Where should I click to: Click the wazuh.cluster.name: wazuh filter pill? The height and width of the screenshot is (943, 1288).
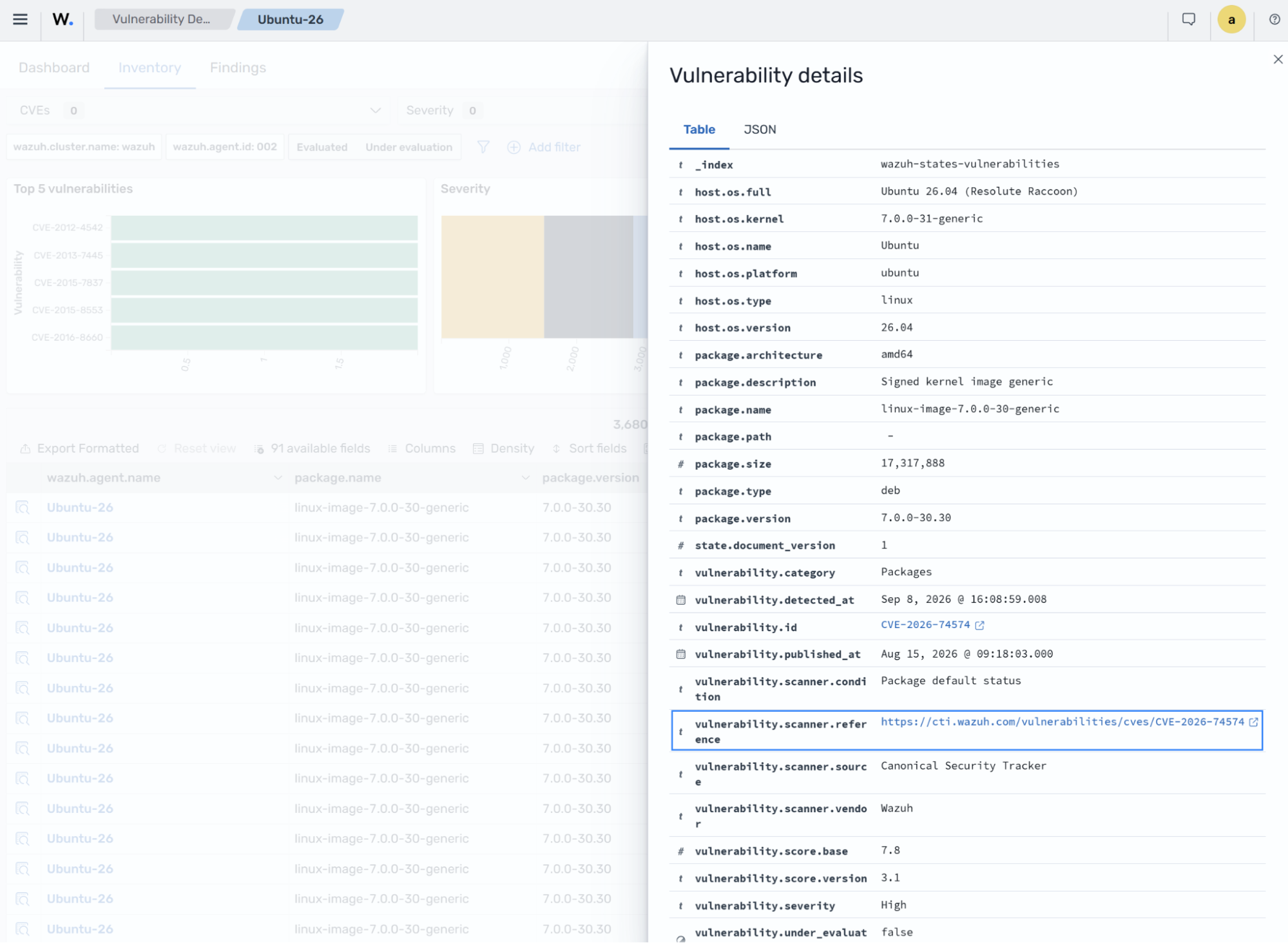coord(84,148)
